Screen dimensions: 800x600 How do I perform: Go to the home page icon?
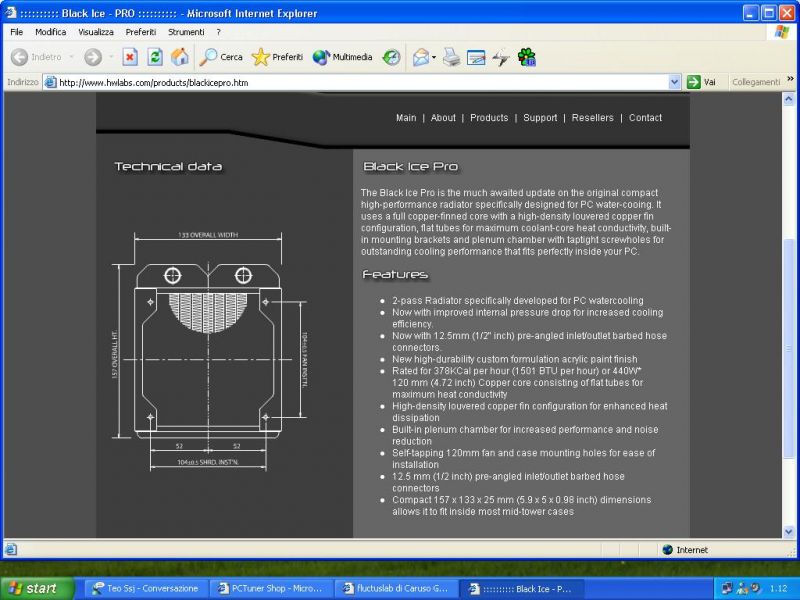[x=180, y=57]
